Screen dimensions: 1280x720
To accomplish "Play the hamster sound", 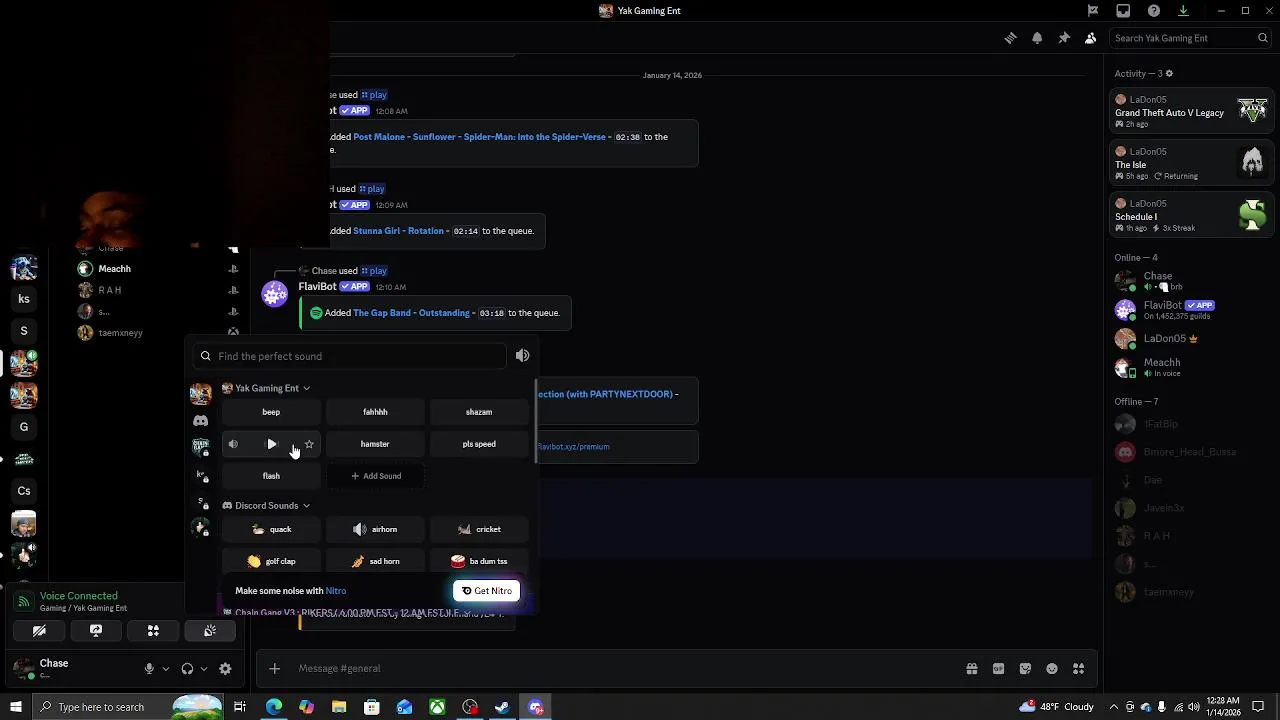I will (x=375, y=444).
